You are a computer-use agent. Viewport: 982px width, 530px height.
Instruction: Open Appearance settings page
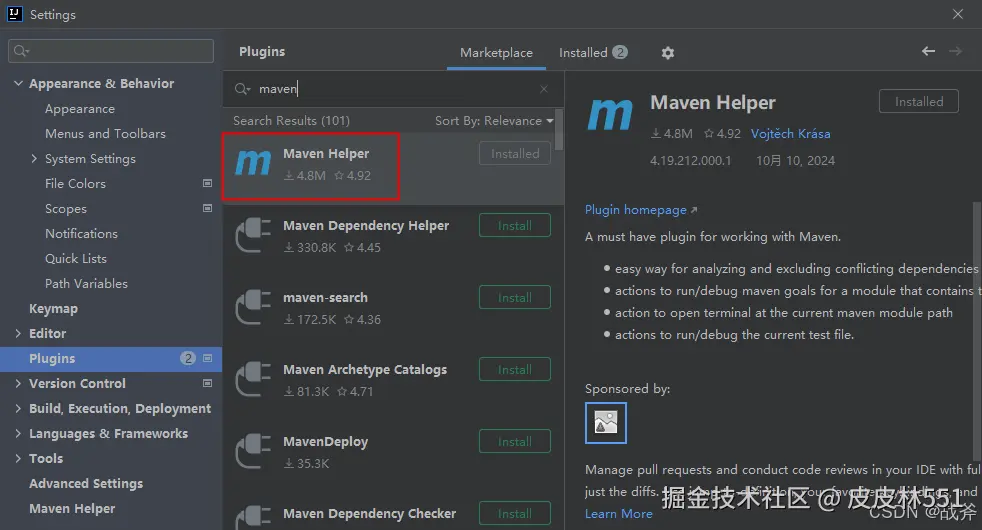(80, 108)
